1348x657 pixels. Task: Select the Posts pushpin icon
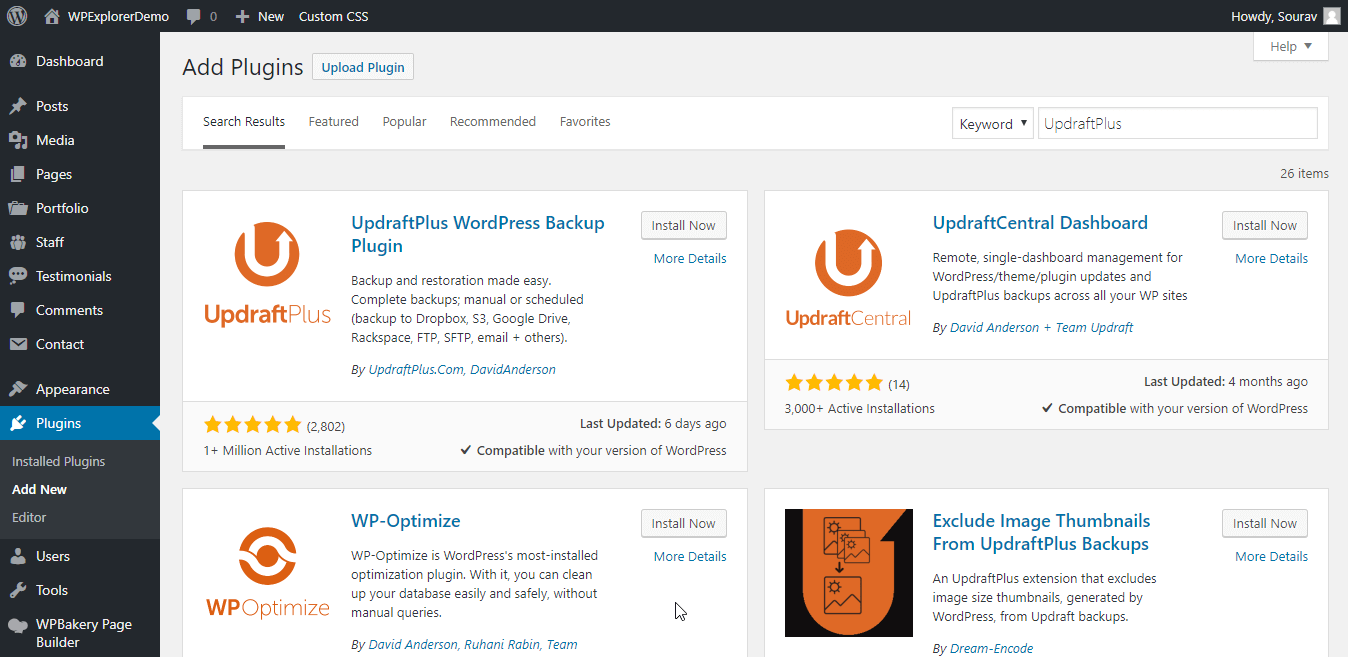21,106
